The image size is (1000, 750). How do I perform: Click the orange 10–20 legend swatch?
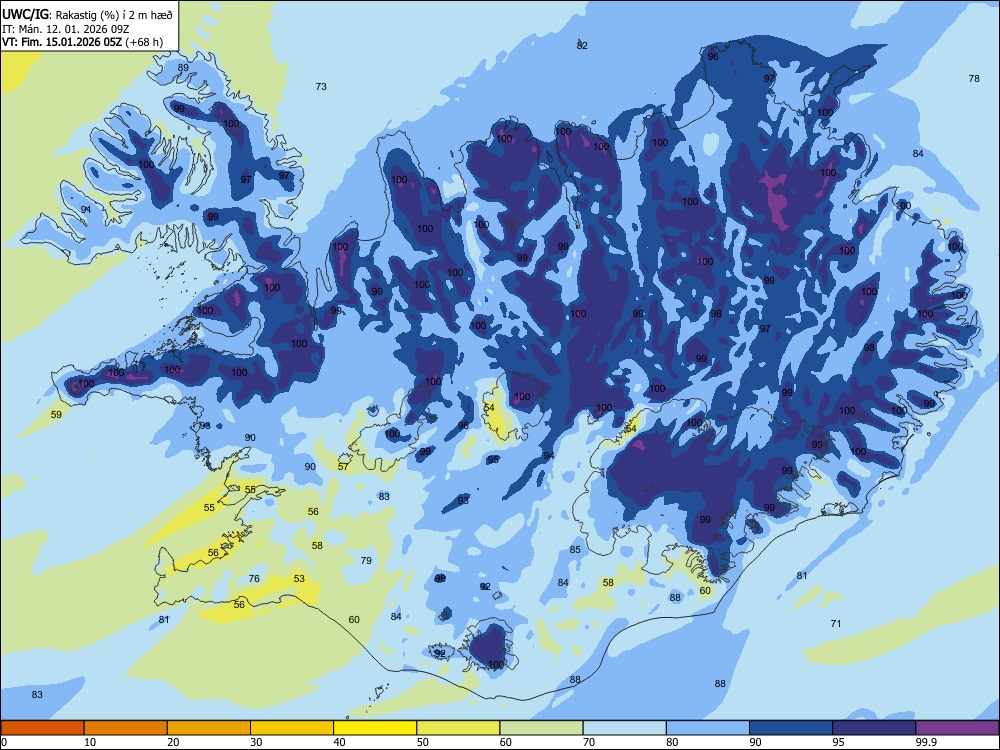(126, 728)
